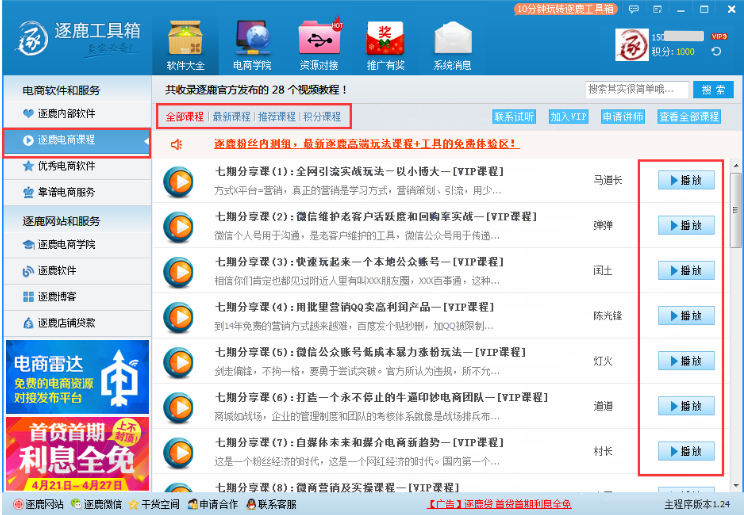Open the 10分钟玩转逐鹿工具箱 banner

(x=566, y=9)
